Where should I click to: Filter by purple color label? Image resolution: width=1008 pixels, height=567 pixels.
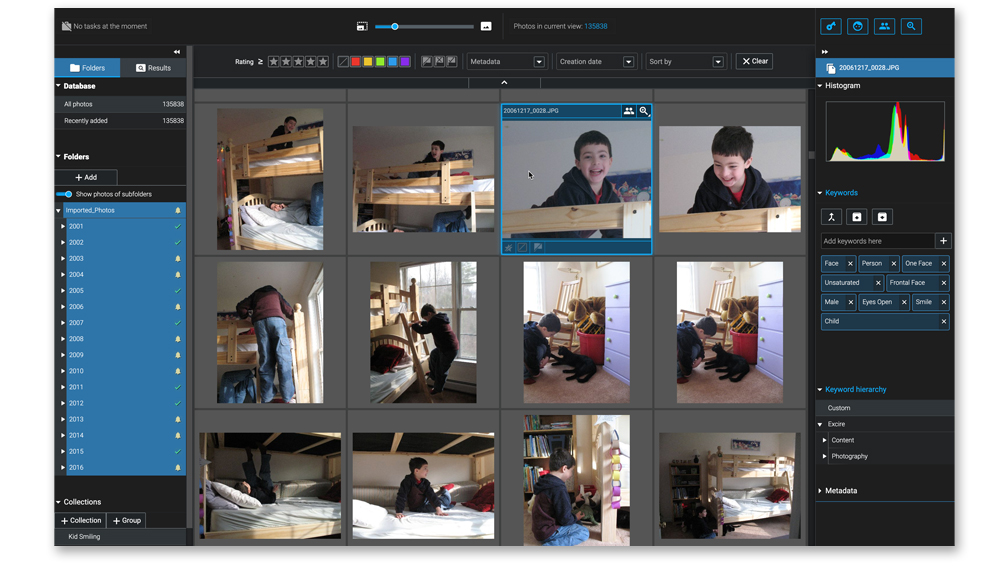[405, 62]
